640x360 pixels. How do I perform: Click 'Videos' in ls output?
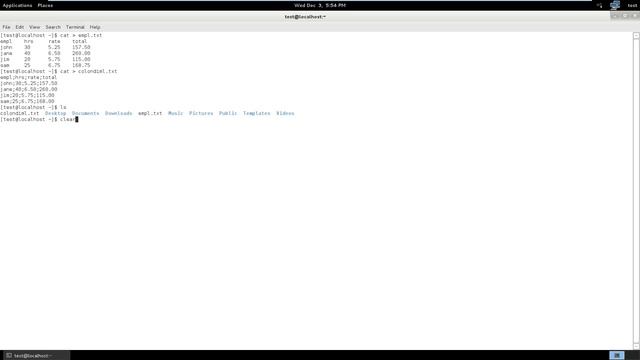285,113
